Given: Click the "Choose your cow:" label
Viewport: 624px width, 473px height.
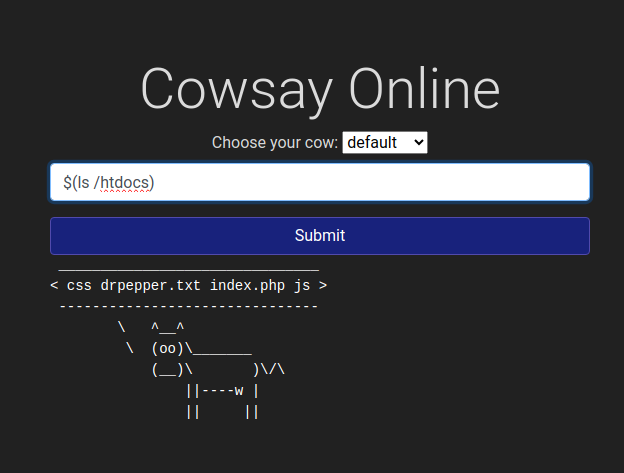Looking at the screenshot, I should coord(275,143).
